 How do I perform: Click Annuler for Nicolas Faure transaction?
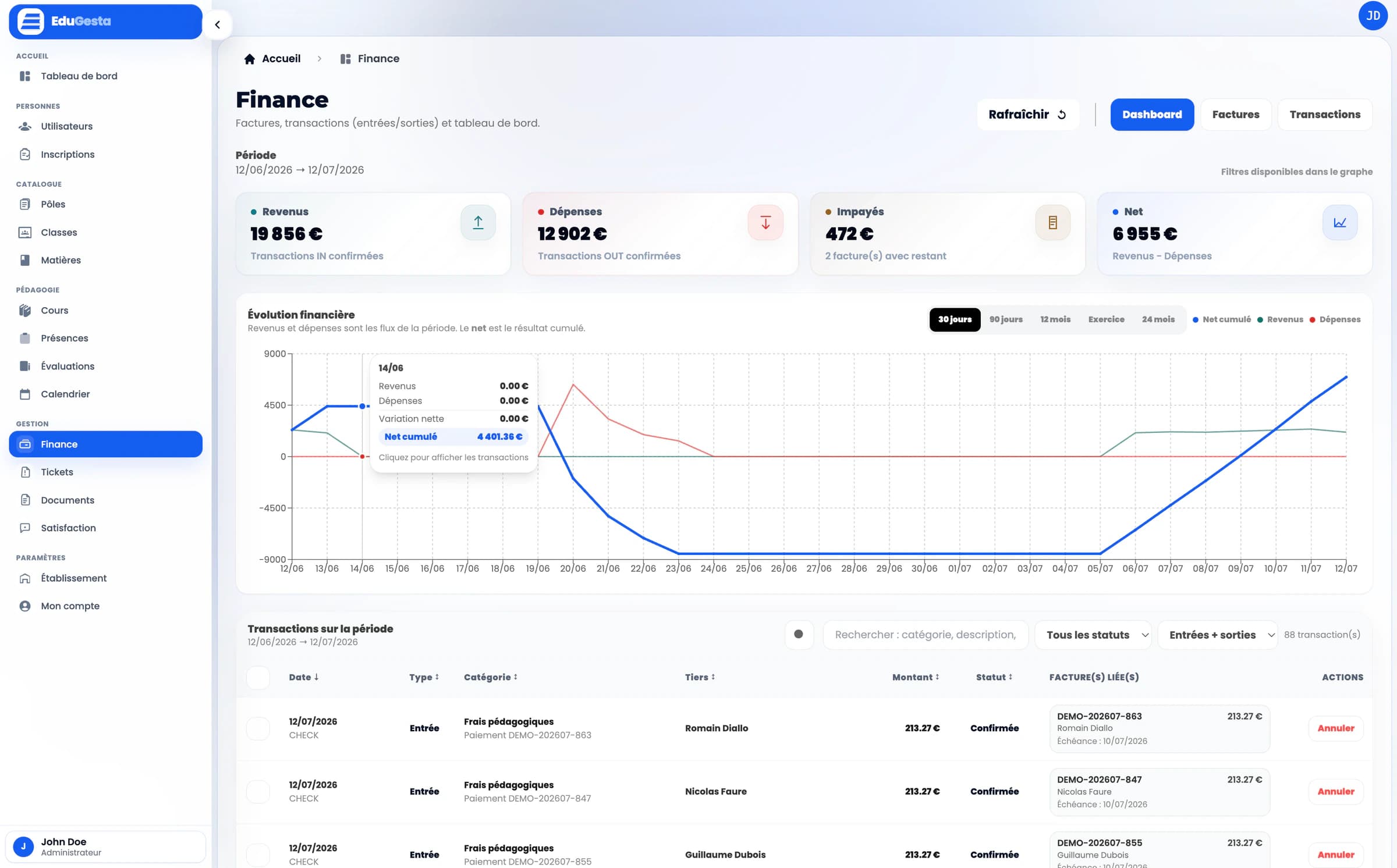(x=1336, y=792)
